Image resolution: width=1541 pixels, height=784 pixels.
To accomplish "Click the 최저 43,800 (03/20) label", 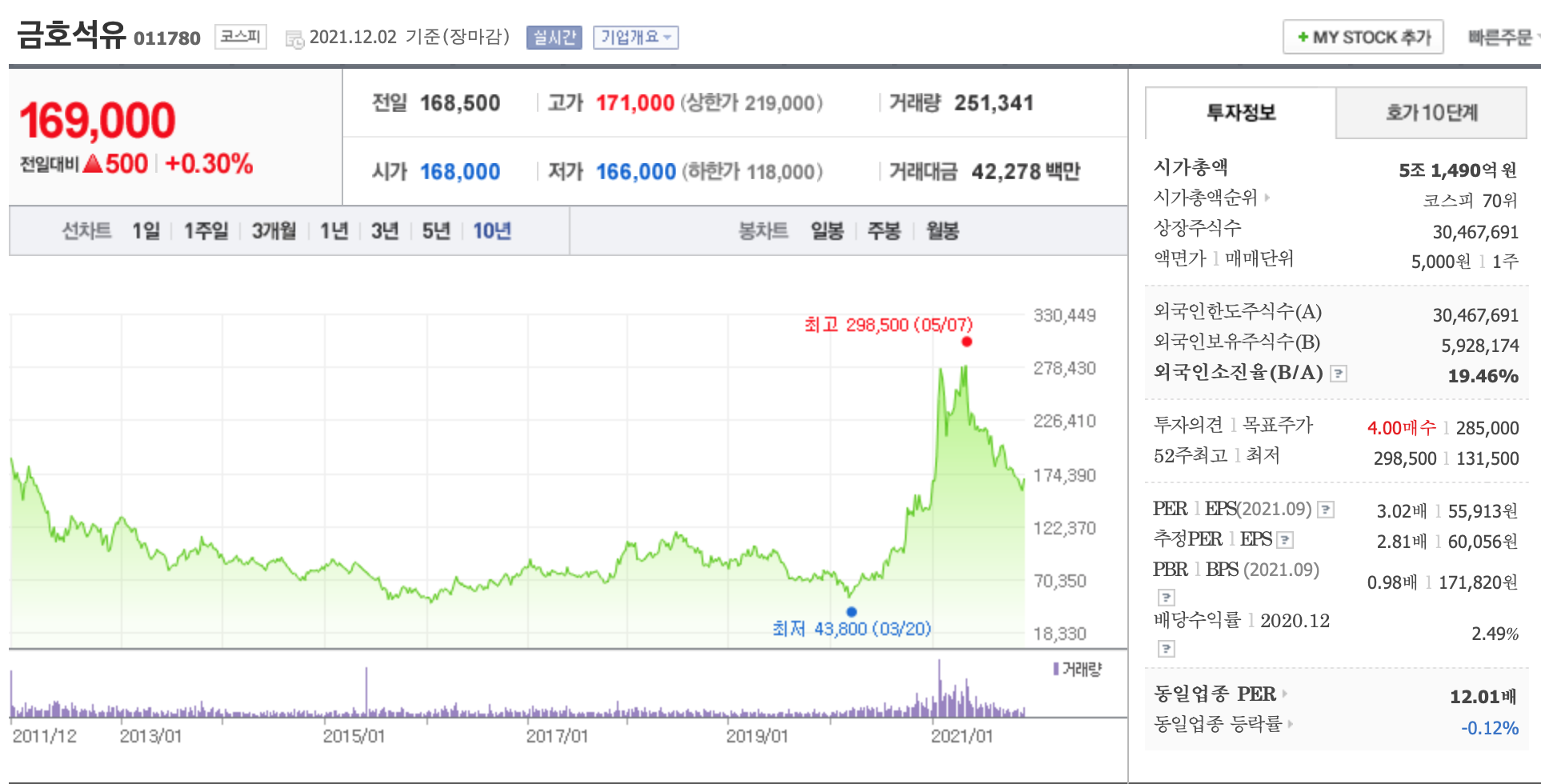I will coord(851,629).
